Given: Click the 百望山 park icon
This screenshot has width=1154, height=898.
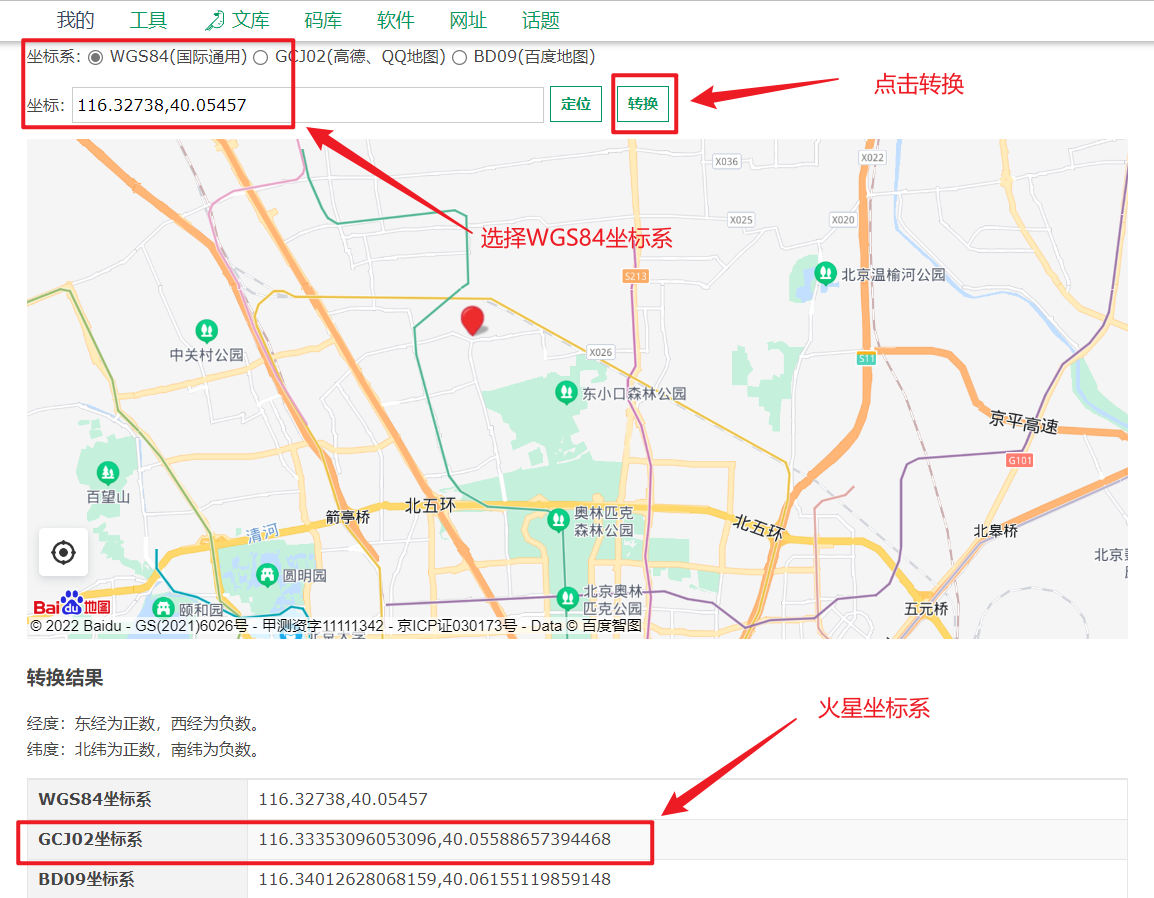Looking at the screenshot, I should (x=108, y=472).
